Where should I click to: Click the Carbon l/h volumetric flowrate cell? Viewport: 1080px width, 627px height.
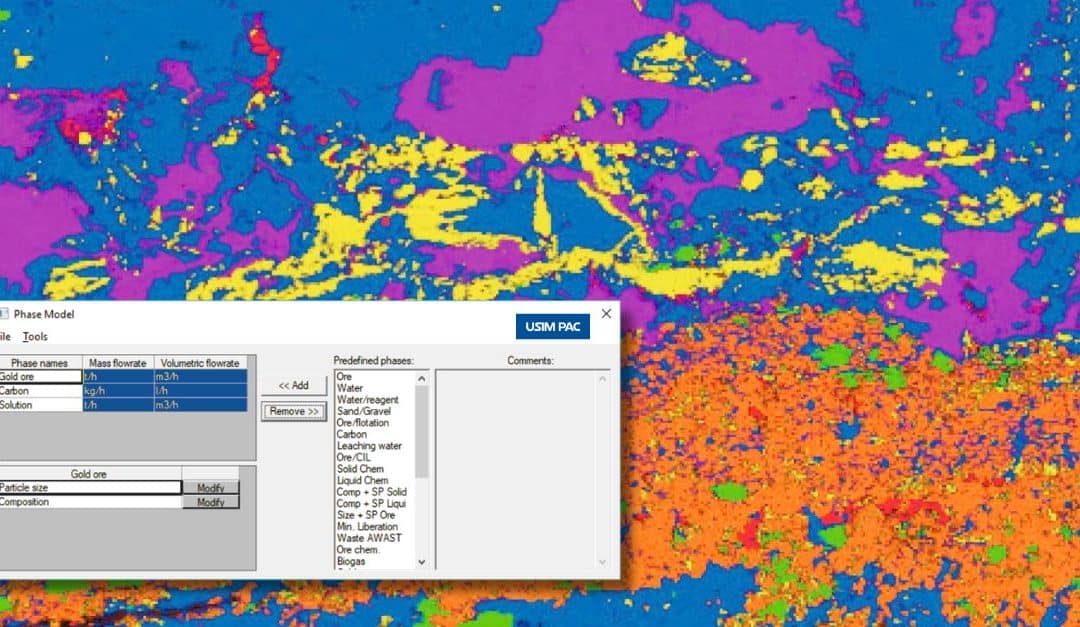pos(200,391)
